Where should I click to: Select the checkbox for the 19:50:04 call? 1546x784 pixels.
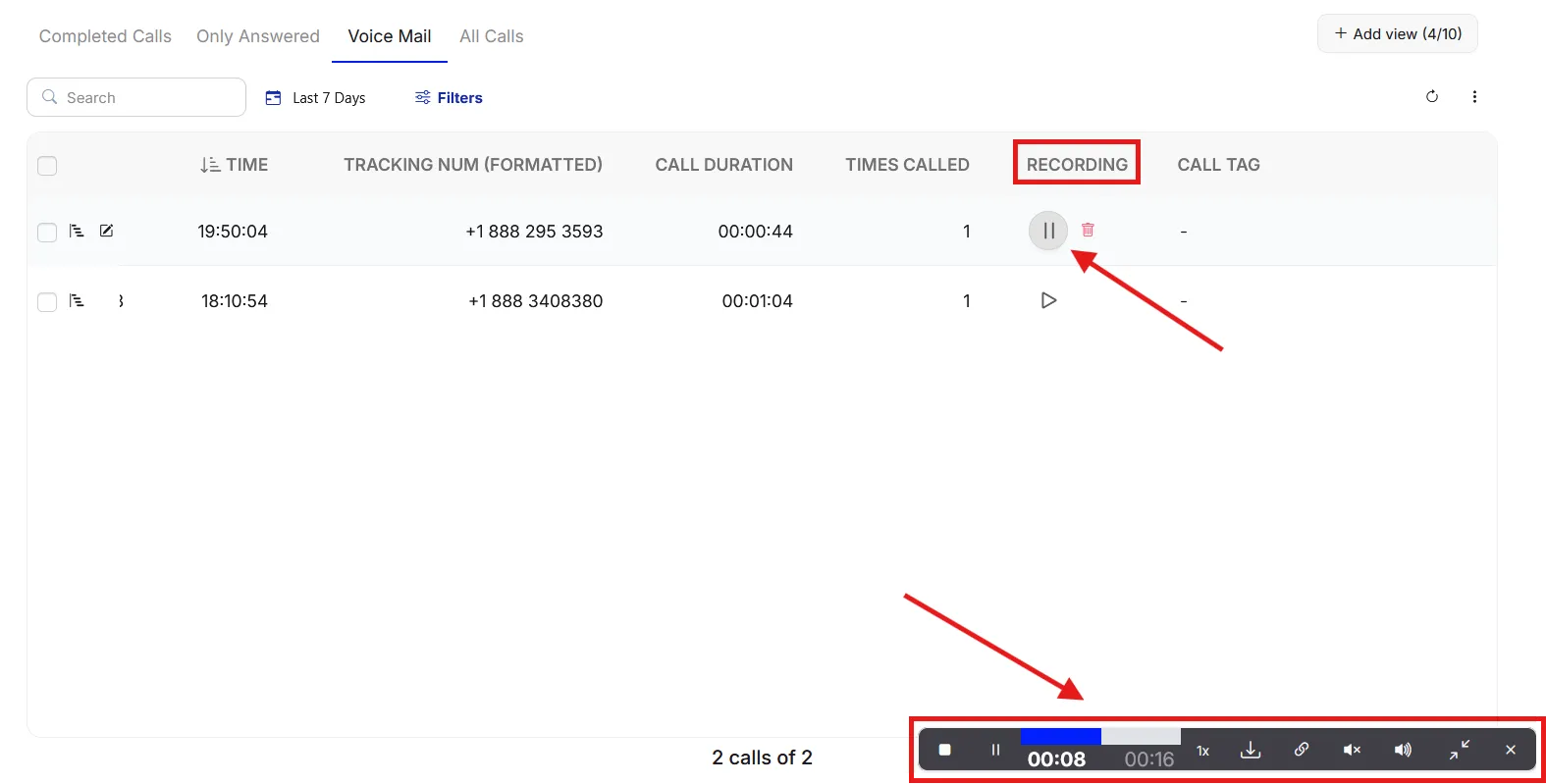(47, 233)
